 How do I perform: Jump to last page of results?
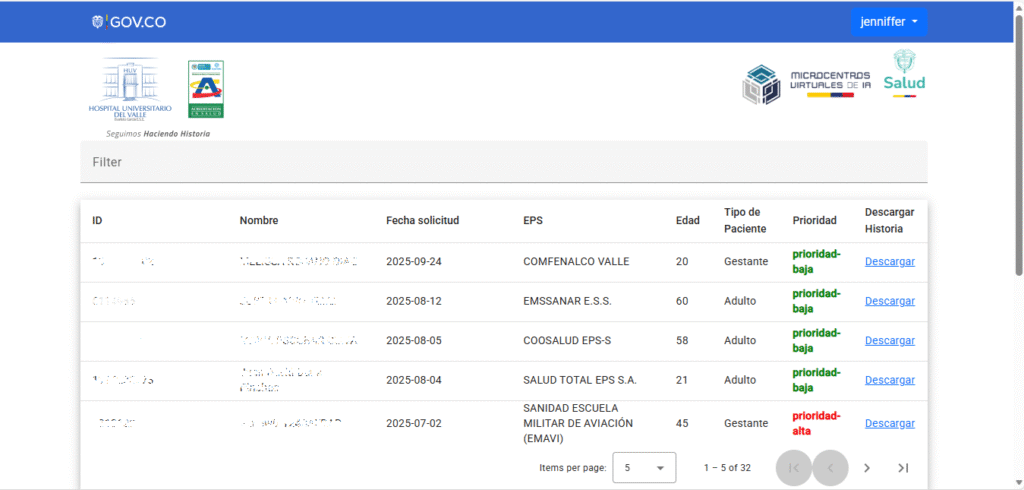coord(903,467)
